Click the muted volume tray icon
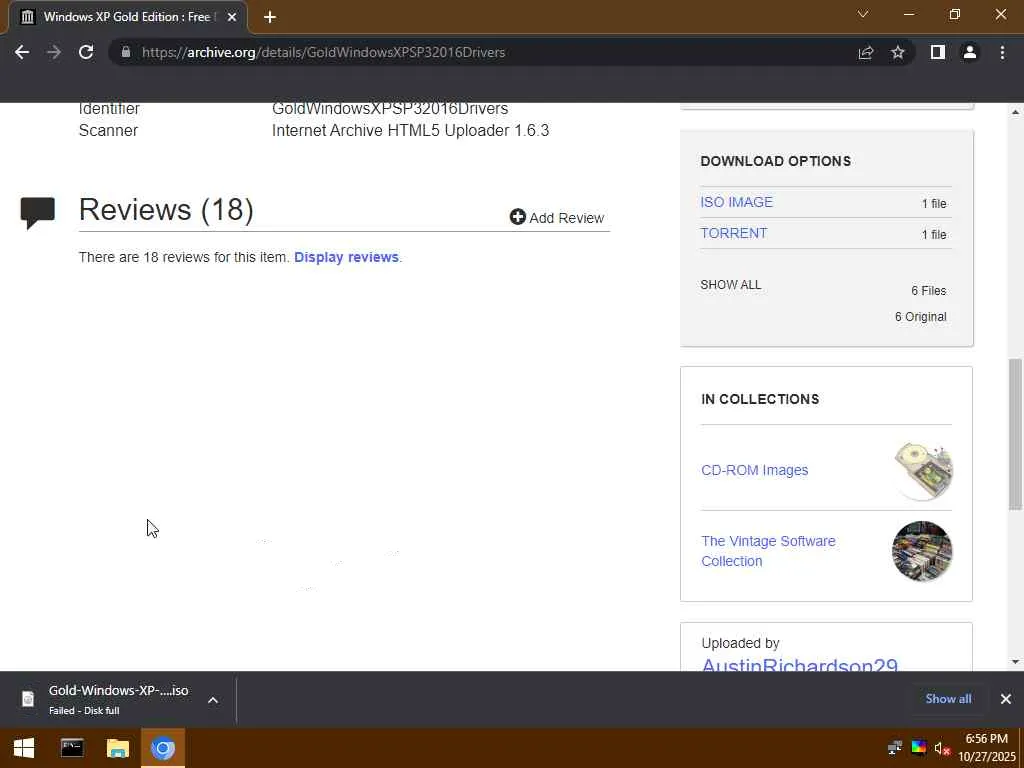This screenshot has width=1024, height=768. pyautogui.click(x=941, y=748)
